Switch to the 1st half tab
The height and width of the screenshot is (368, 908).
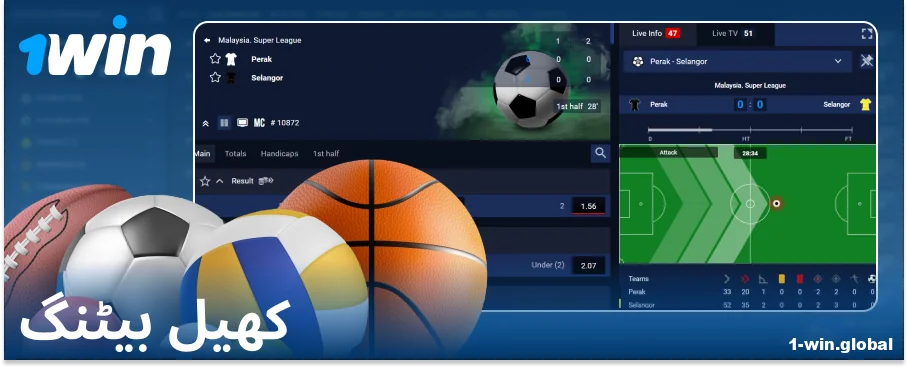coord(326,154)
